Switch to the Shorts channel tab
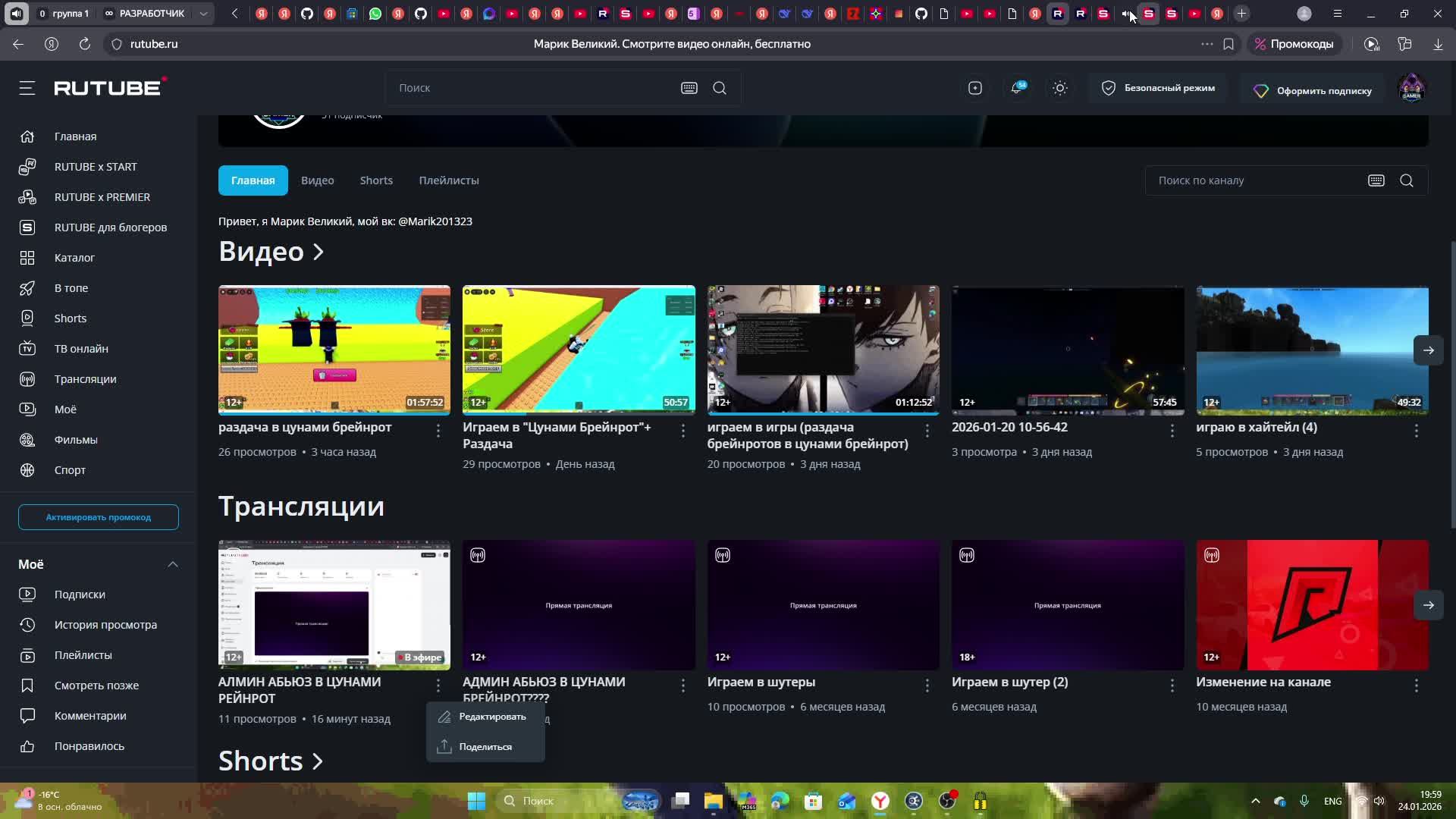 376,180
